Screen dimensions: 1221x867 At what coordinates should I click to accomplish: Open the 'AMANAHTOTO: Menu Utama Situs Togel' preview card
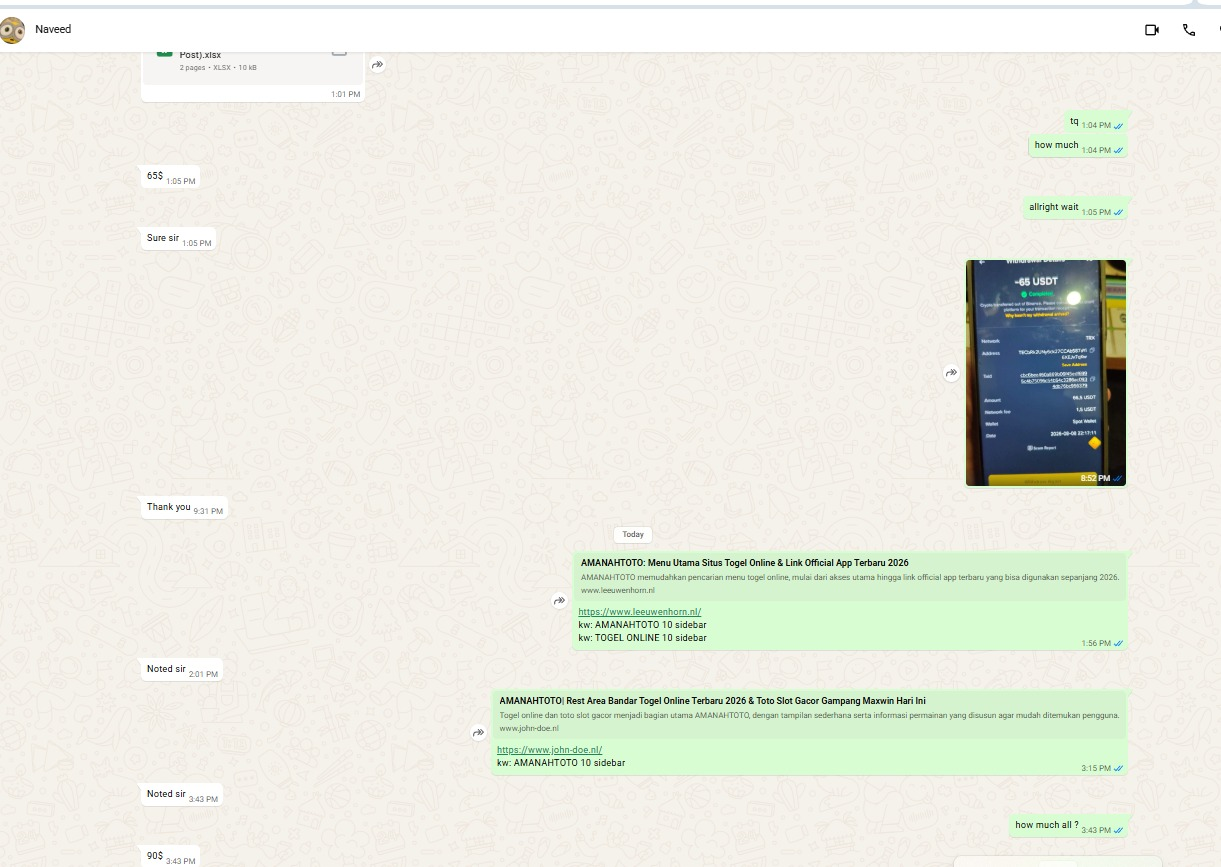coord(850,577)
